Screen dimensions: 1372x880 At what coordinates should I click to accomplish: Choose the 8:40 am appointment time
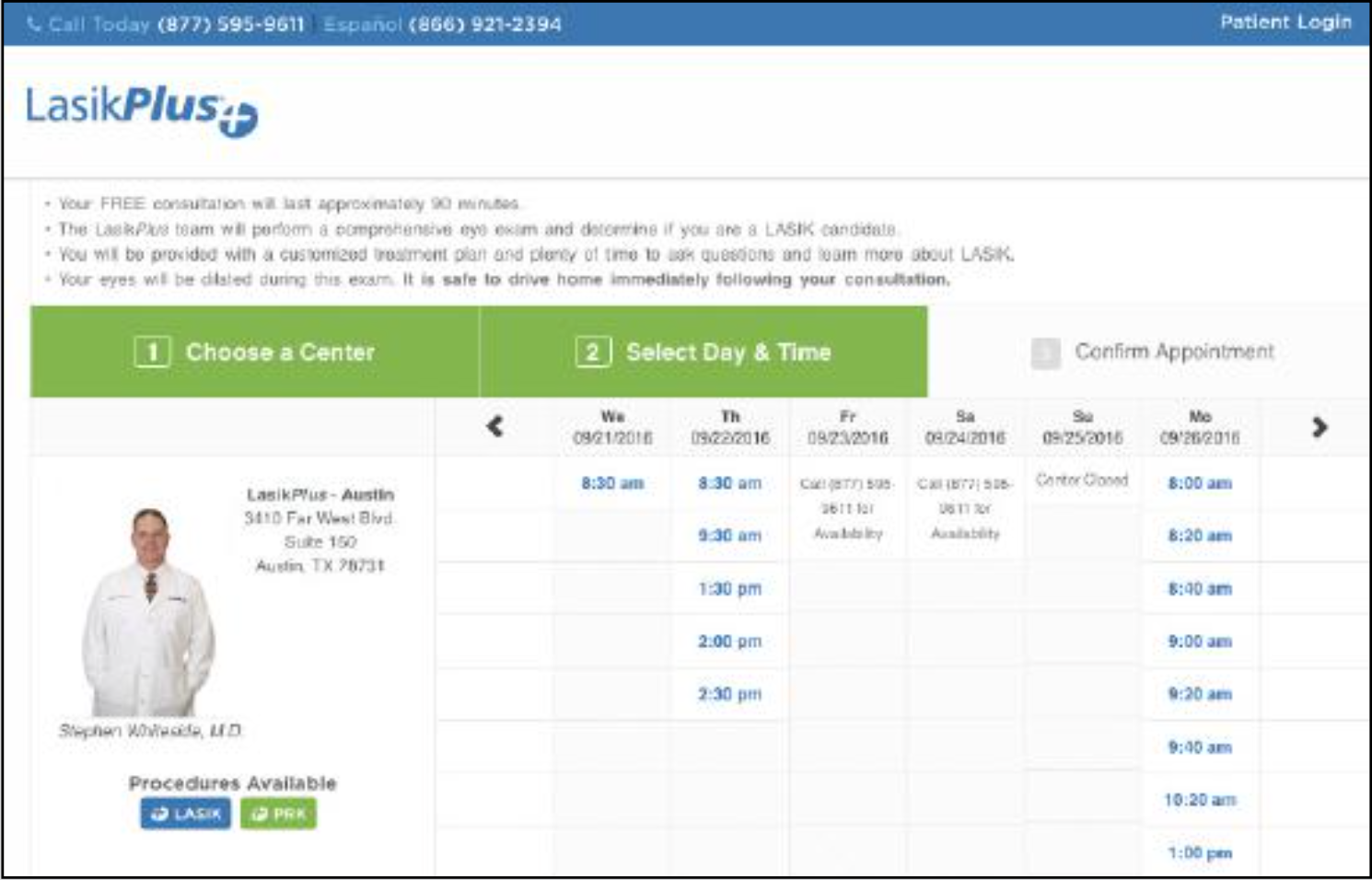[x=1200, y=589]
